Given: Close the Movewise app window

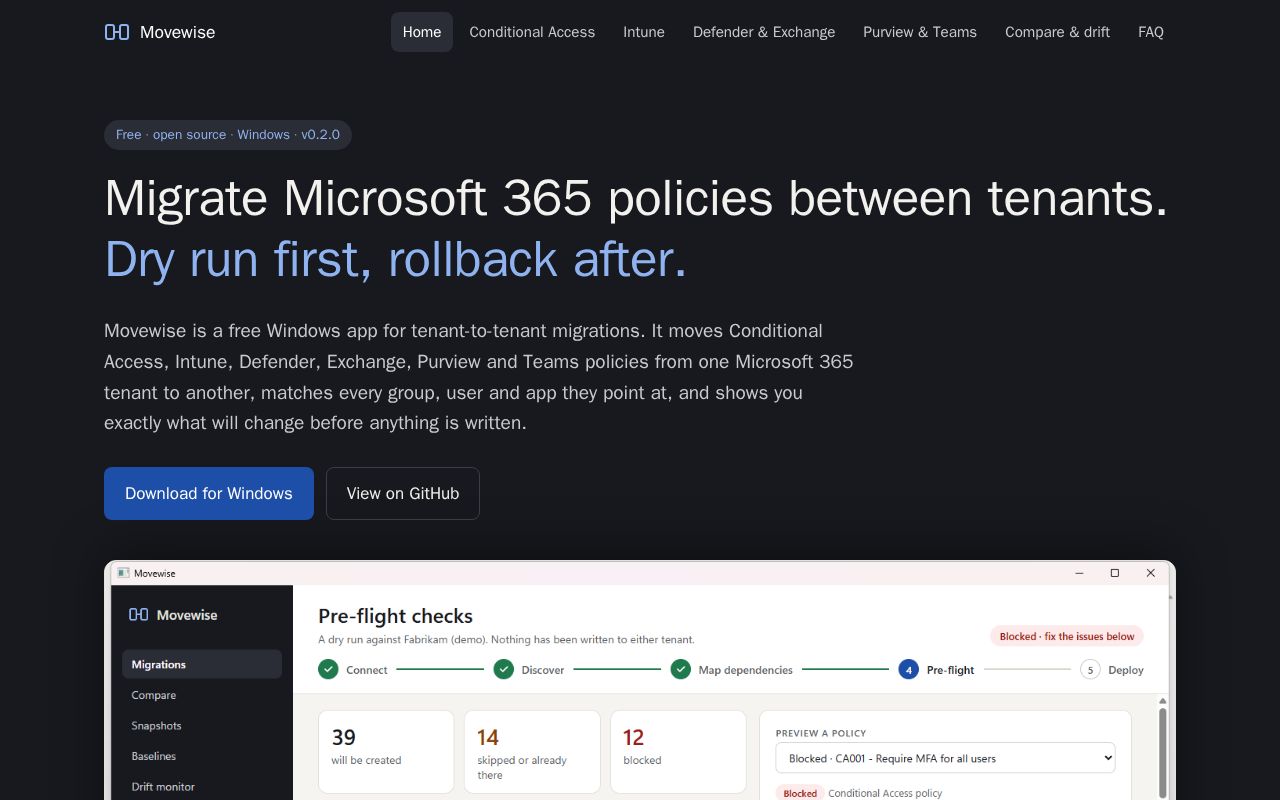Looking at the screenshot, I should click(1151, 573).
